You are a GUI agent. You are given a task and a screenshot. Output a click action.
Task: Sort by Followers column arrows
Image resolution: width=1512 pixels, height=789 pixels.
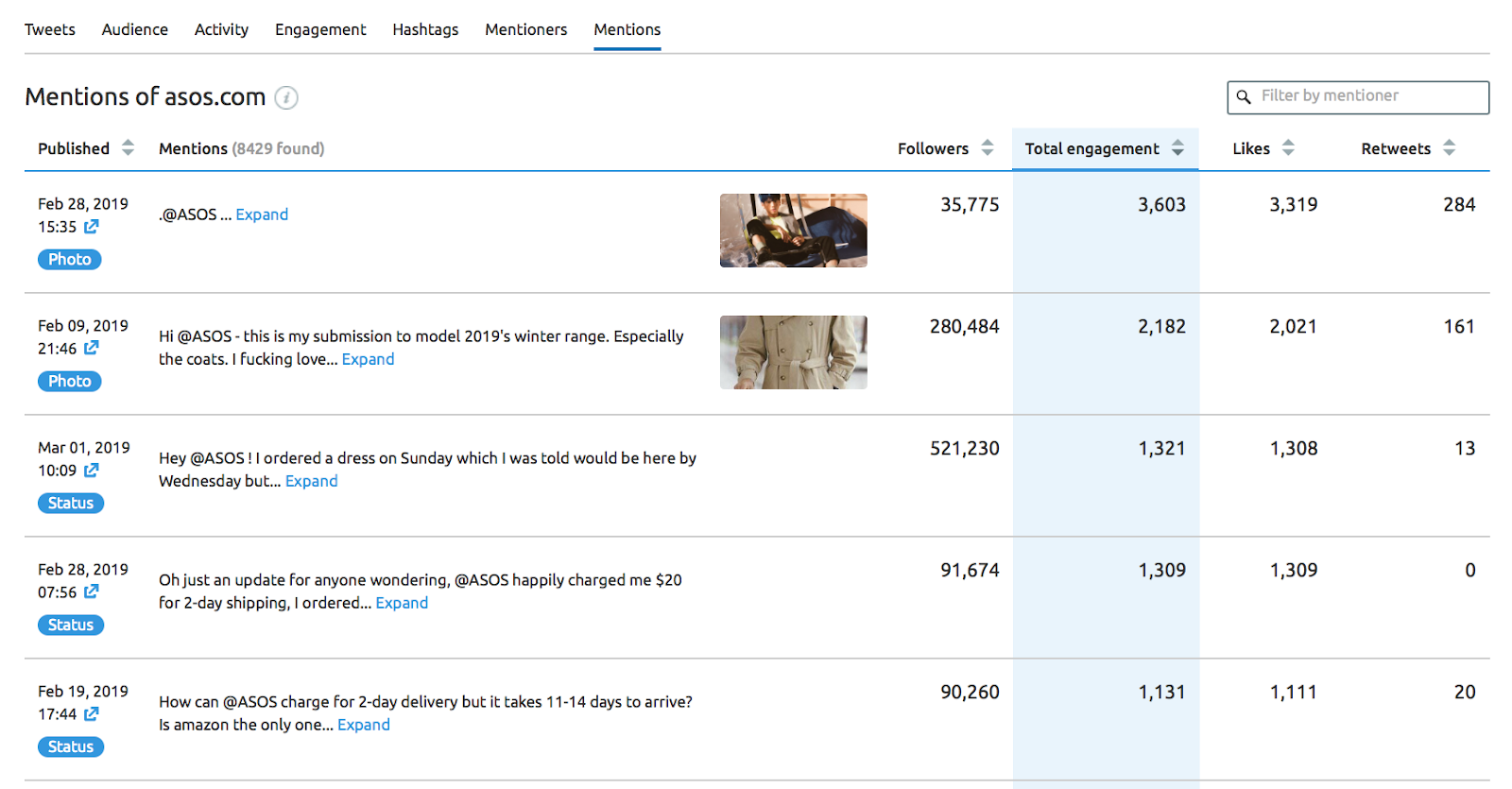coord(988,148)
